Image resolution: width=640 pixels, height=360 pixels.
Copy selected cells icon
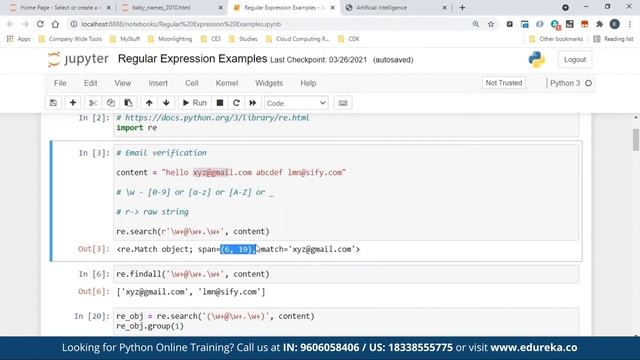click(111, 103)
